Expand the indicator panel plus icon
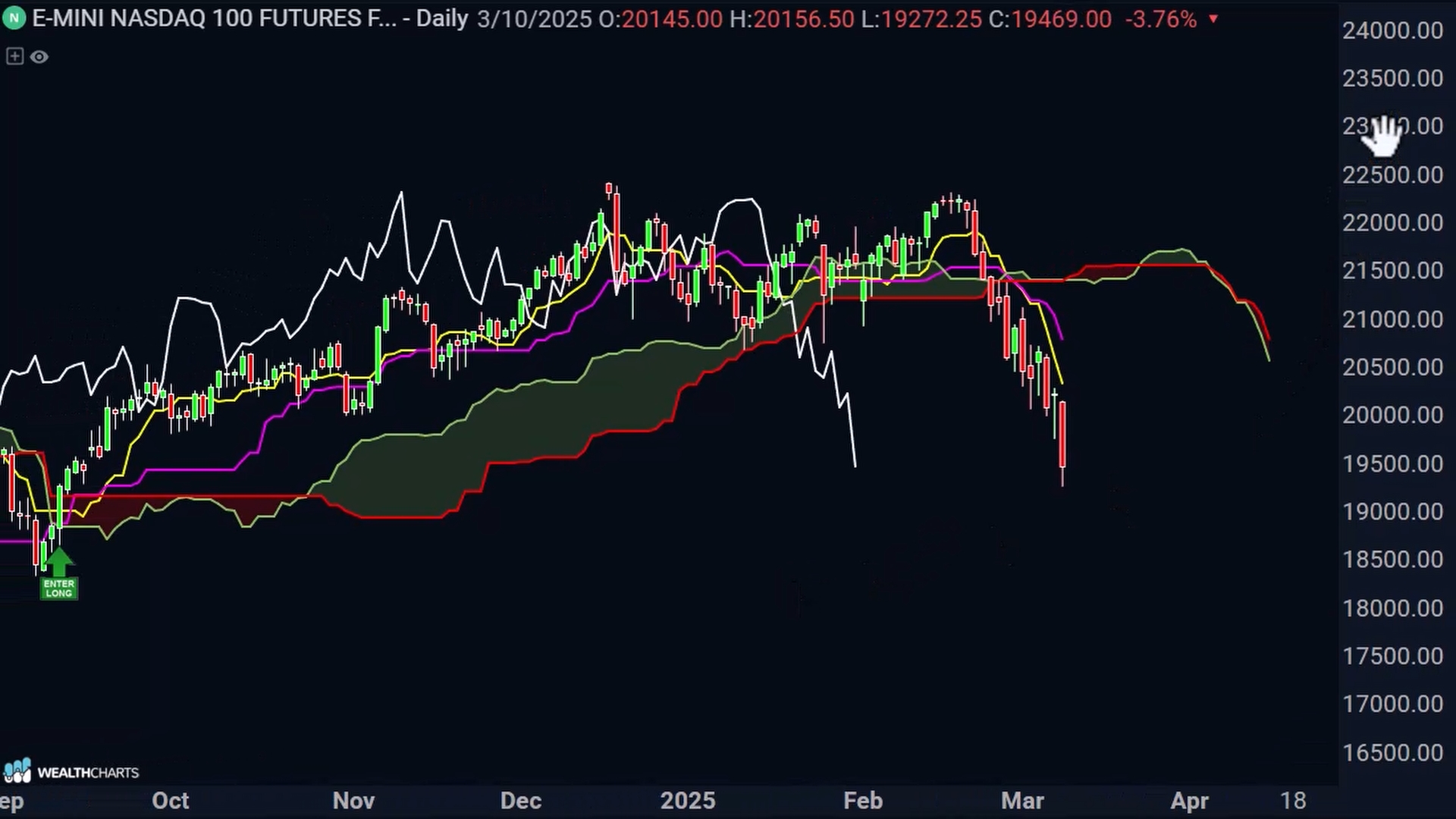Viewport: 1456px width, 819px height. coord(14,56)
